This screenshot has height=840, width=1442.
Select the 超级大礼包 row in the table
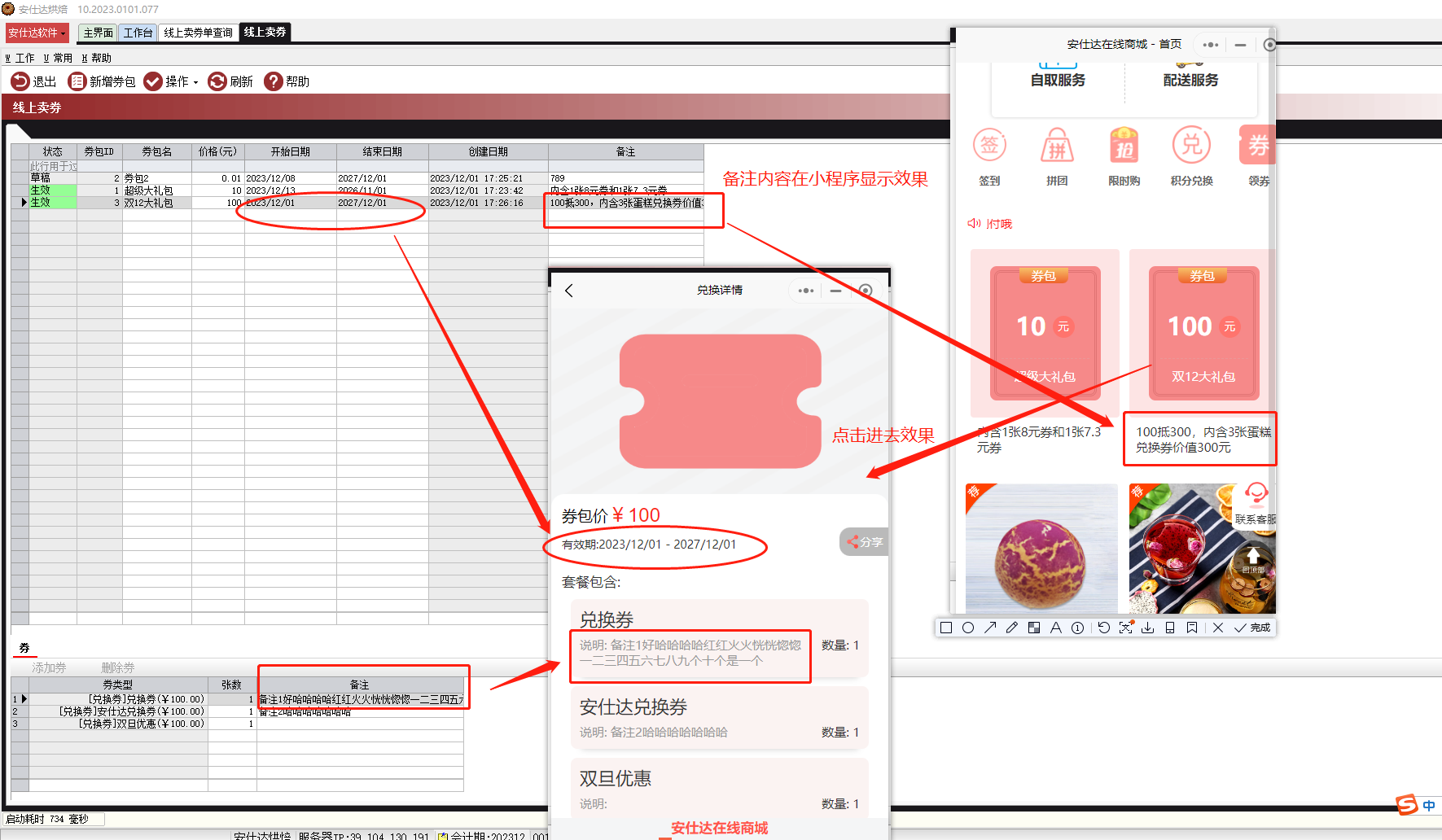(x=357, y=190)
